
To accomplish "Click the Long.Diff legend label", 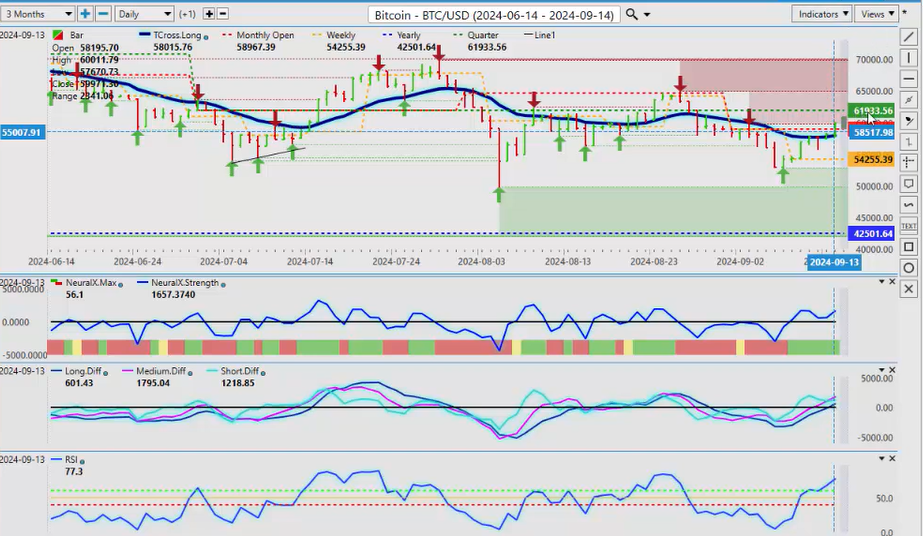I will click(x=83, y=371).
